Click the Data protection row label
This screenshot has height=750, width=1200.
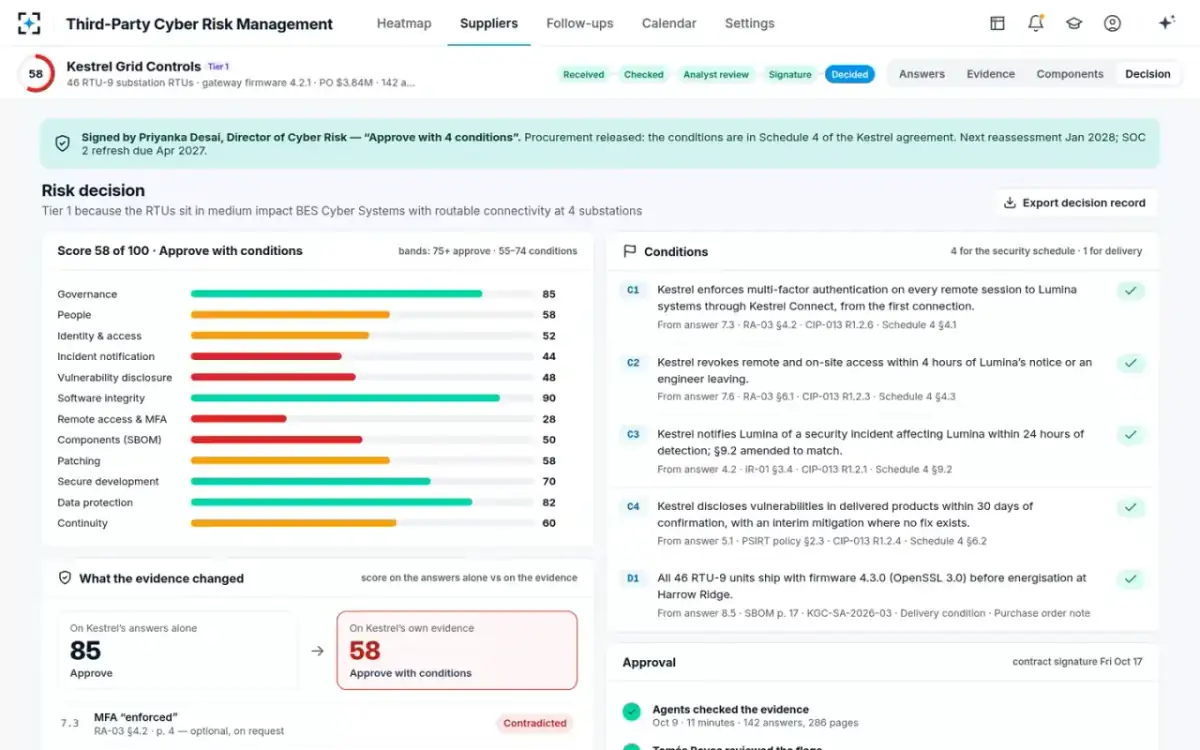tap(95, 503)
